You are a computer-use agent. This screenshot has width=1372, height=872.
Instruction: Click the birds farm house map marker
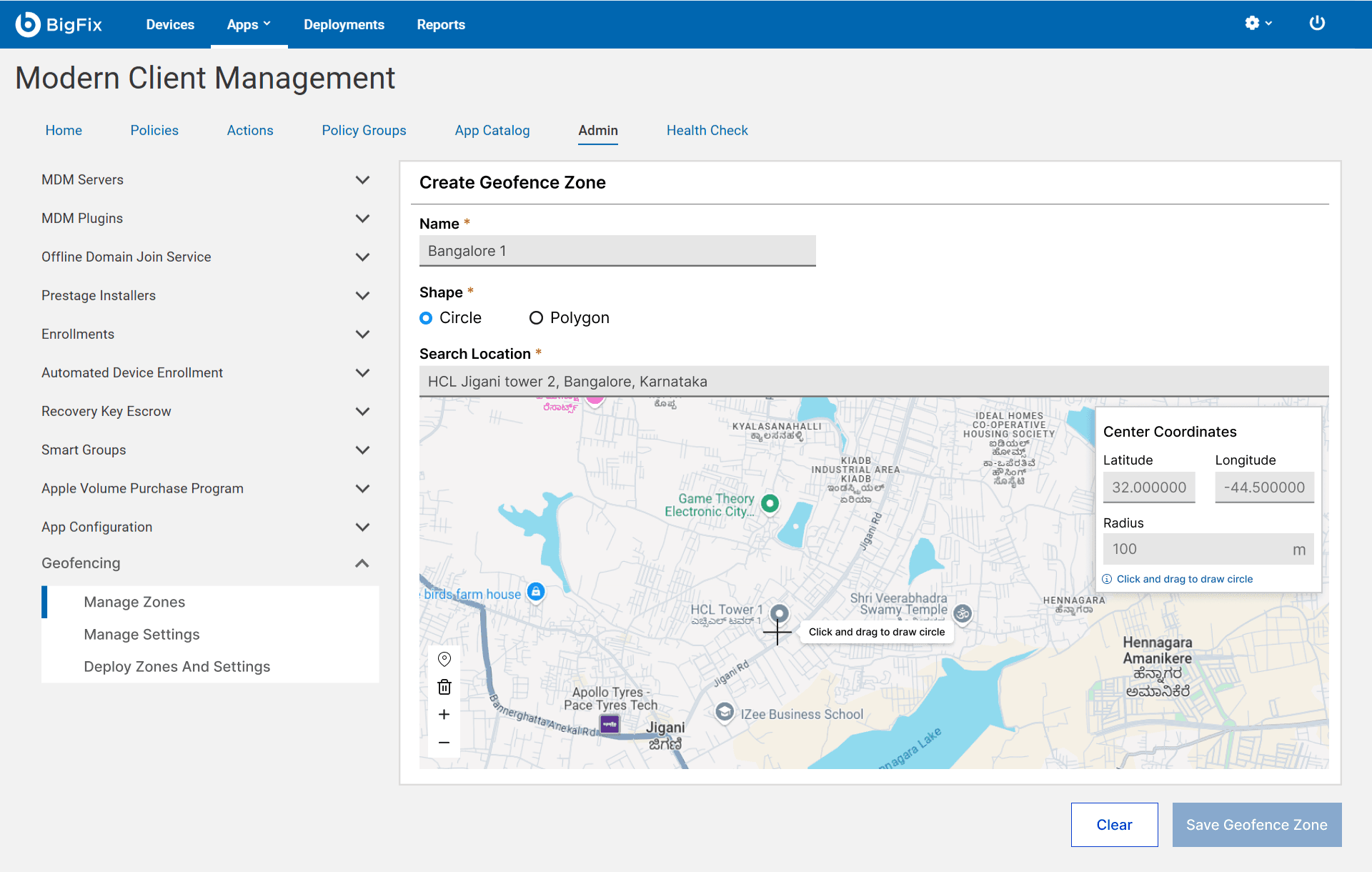click(x=536, y=592)
